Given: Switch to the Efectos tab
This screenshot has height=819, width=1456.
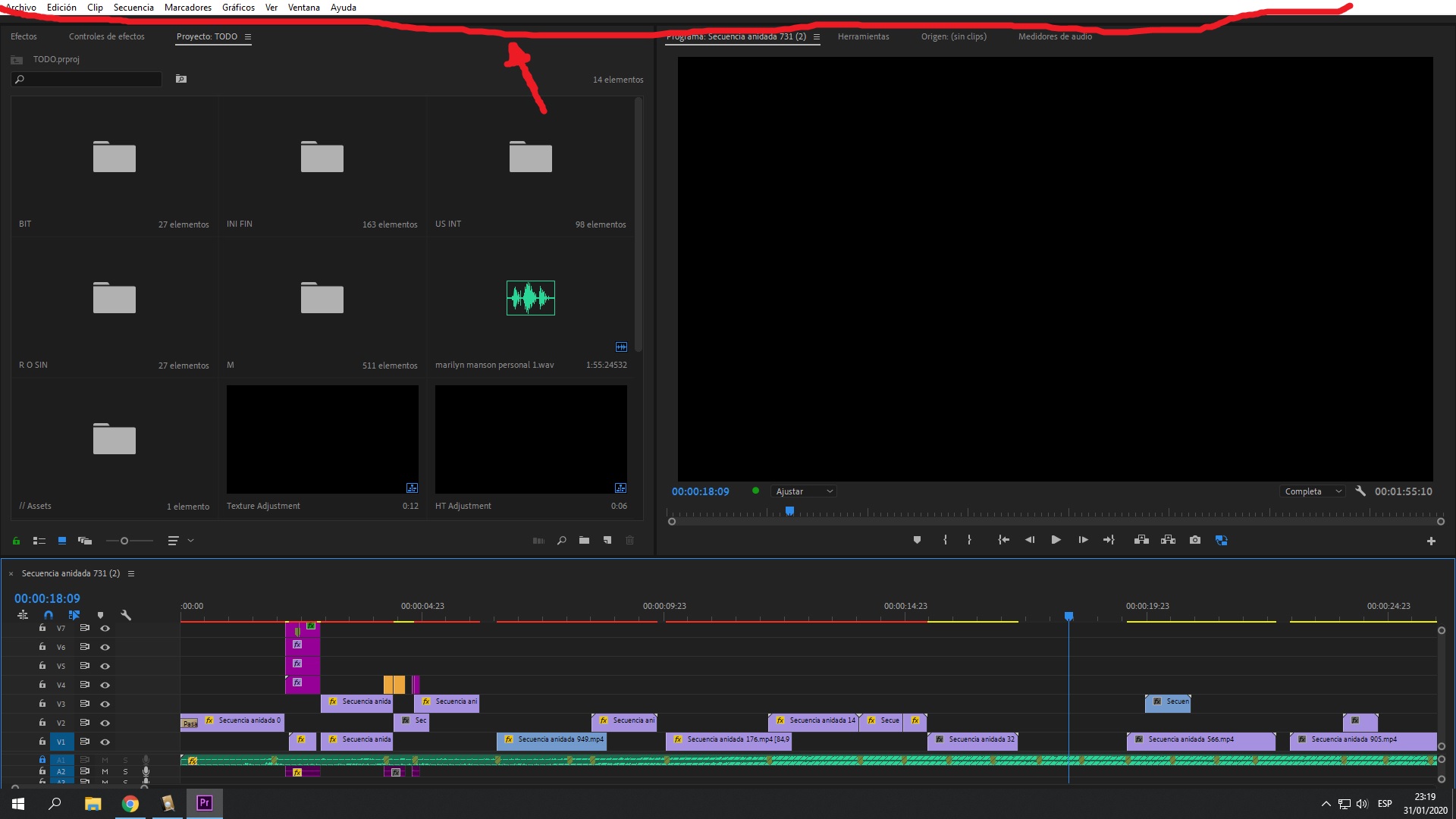Looking at the screenshot, I should 24,36.
